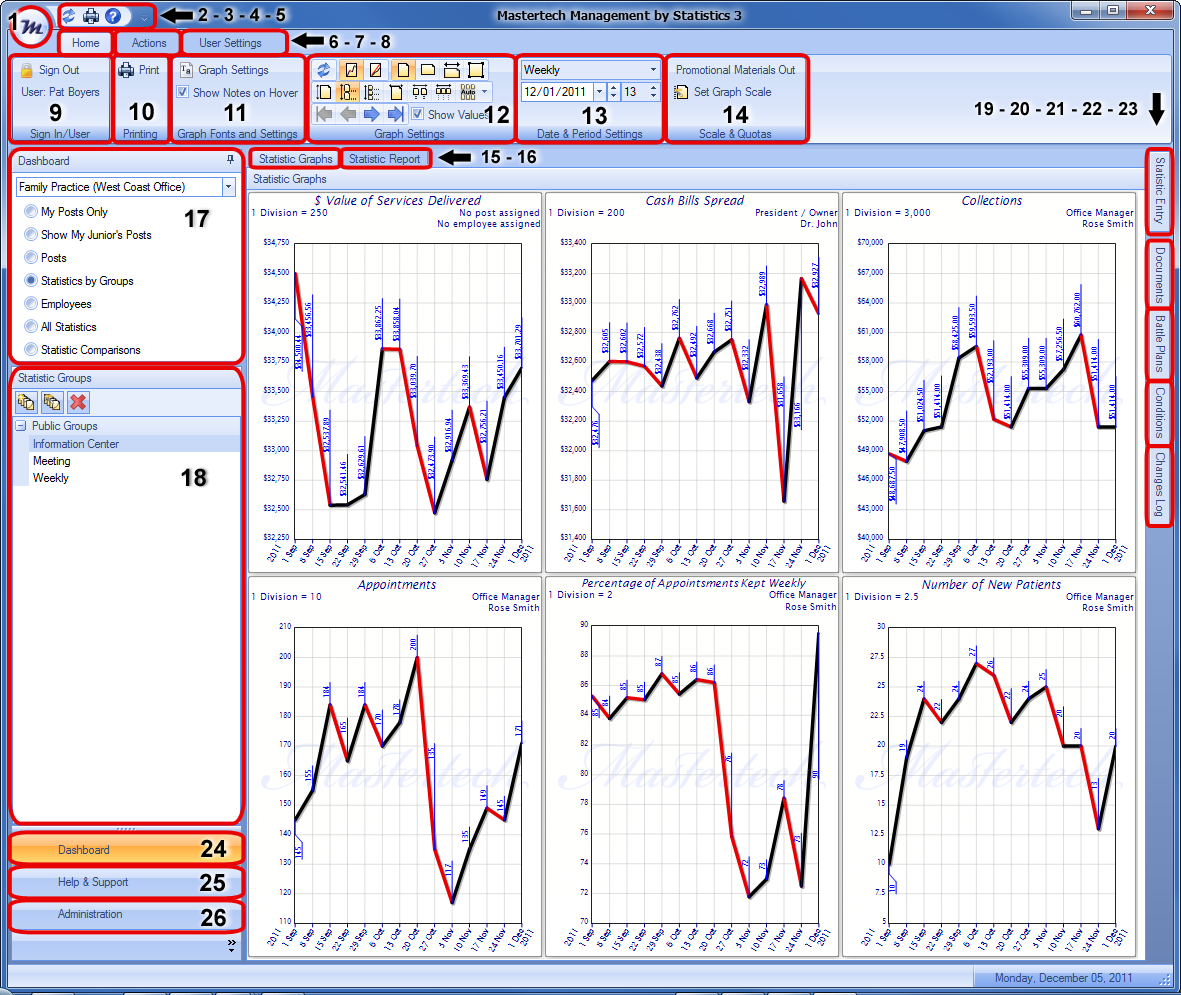Viewport: 1181px width, 995px height.
Task: Open Administration navigation button
Action: click(125, 914)
